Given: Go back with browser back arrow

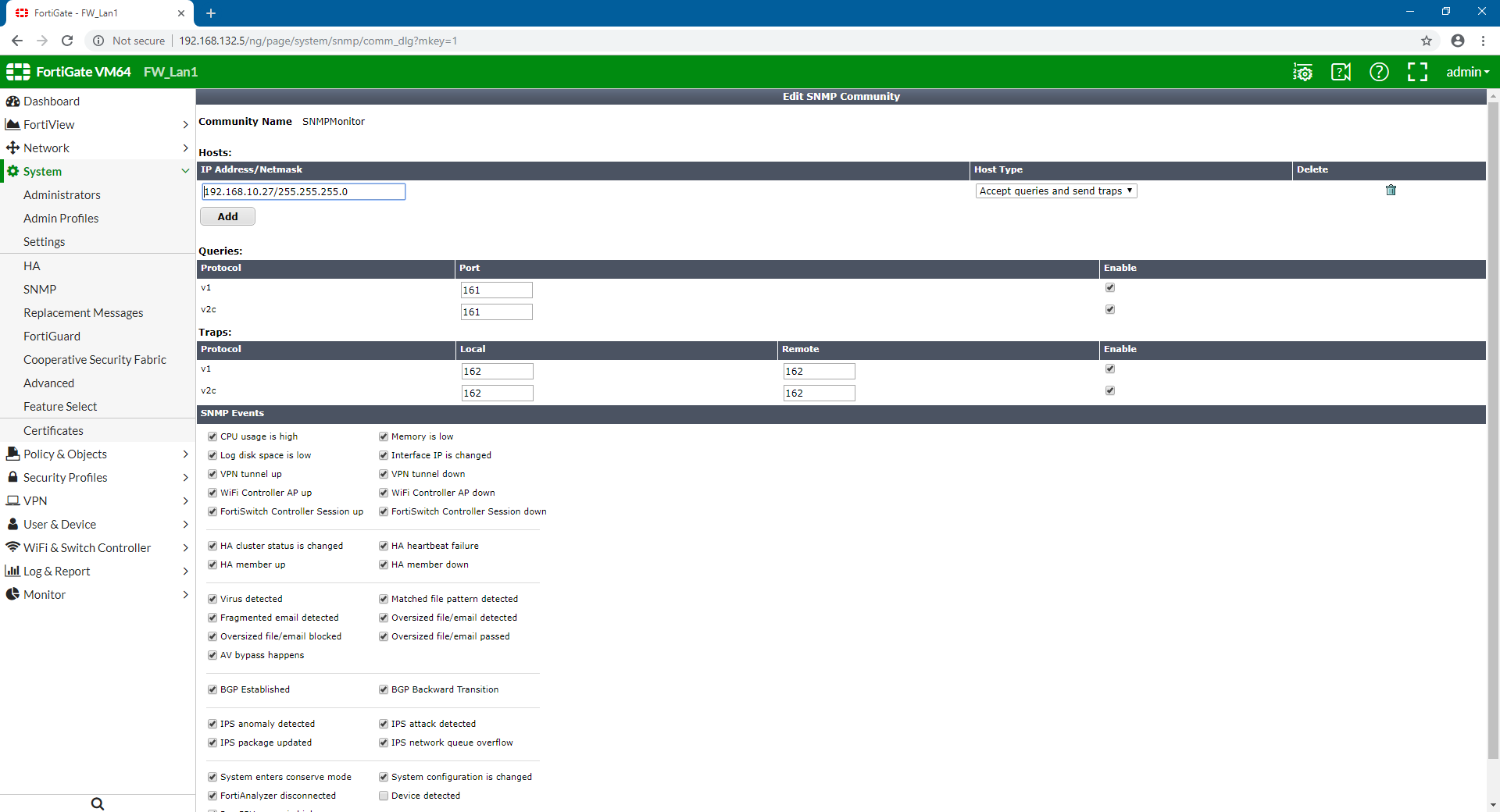Looking at the screenshot, I should [x=17, y=41].
